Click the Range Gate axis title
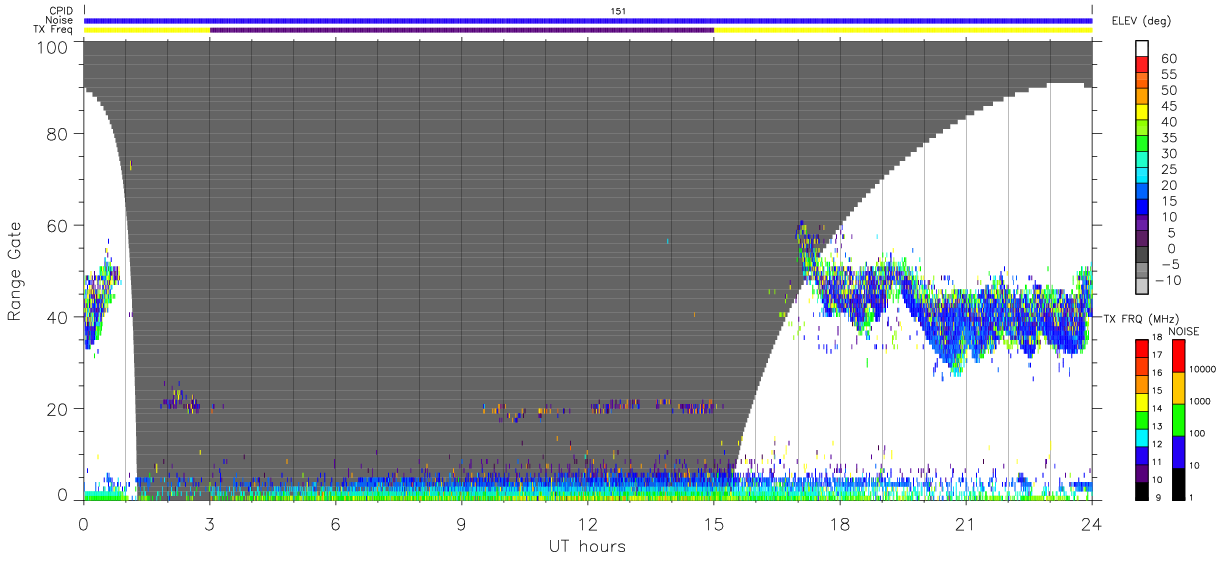1228x567 pixels. click(x=15, y=271)
